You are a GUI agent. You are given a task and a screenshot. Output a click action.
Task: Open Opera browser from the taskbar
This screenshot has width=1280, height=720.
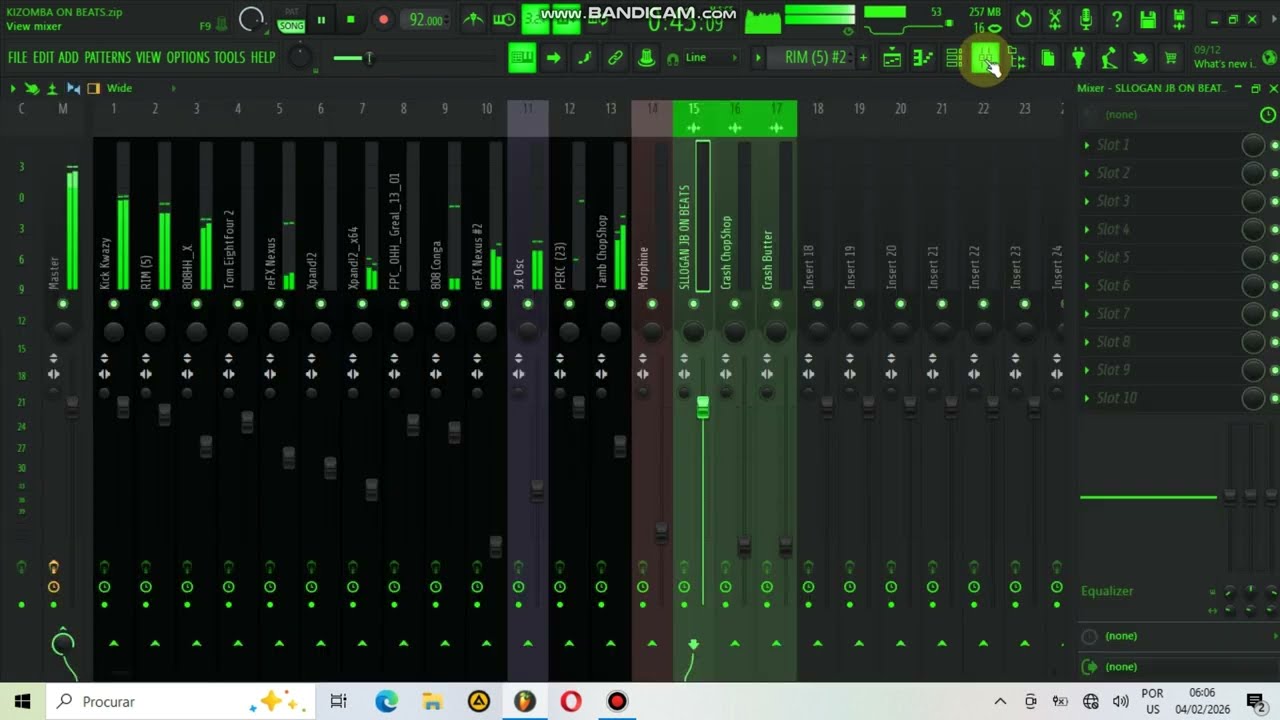pos(571,701)
